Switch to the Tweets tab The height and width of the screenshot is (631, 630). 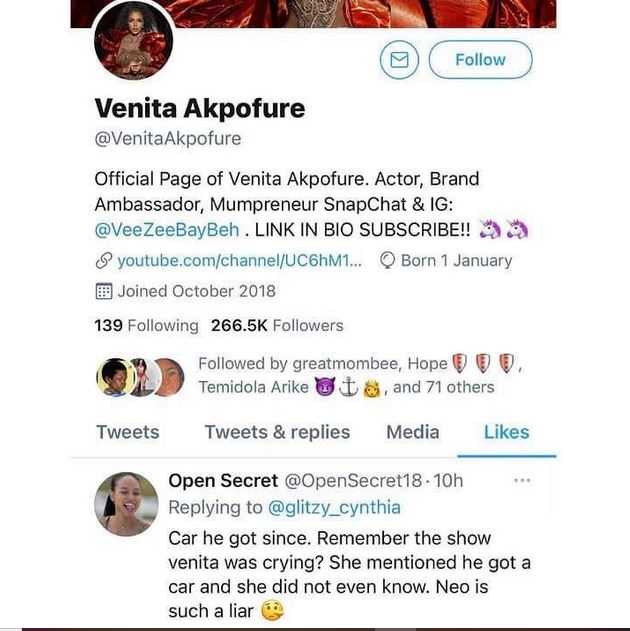[x=127, y=432]
